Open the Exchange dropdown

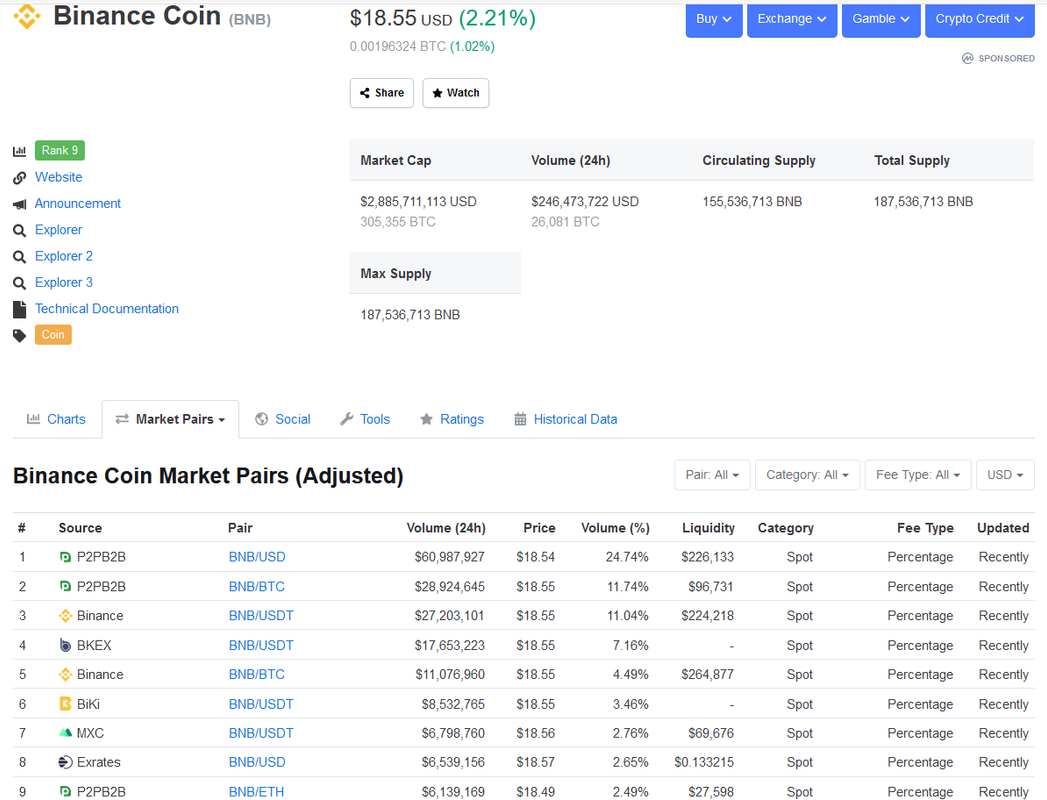click(792, 19)
